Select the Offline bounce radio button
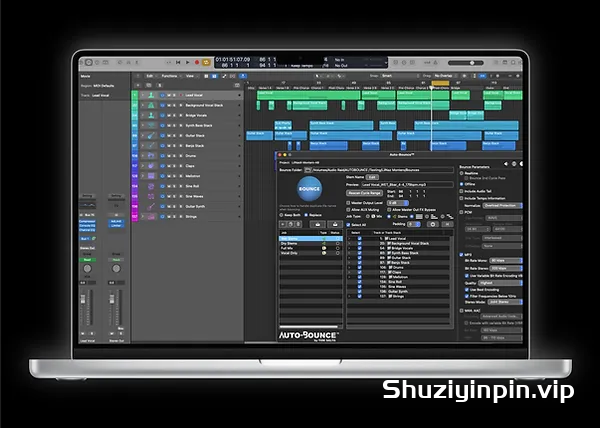The image size is (600, 428). pyautogui.click(x=462, y=184)
